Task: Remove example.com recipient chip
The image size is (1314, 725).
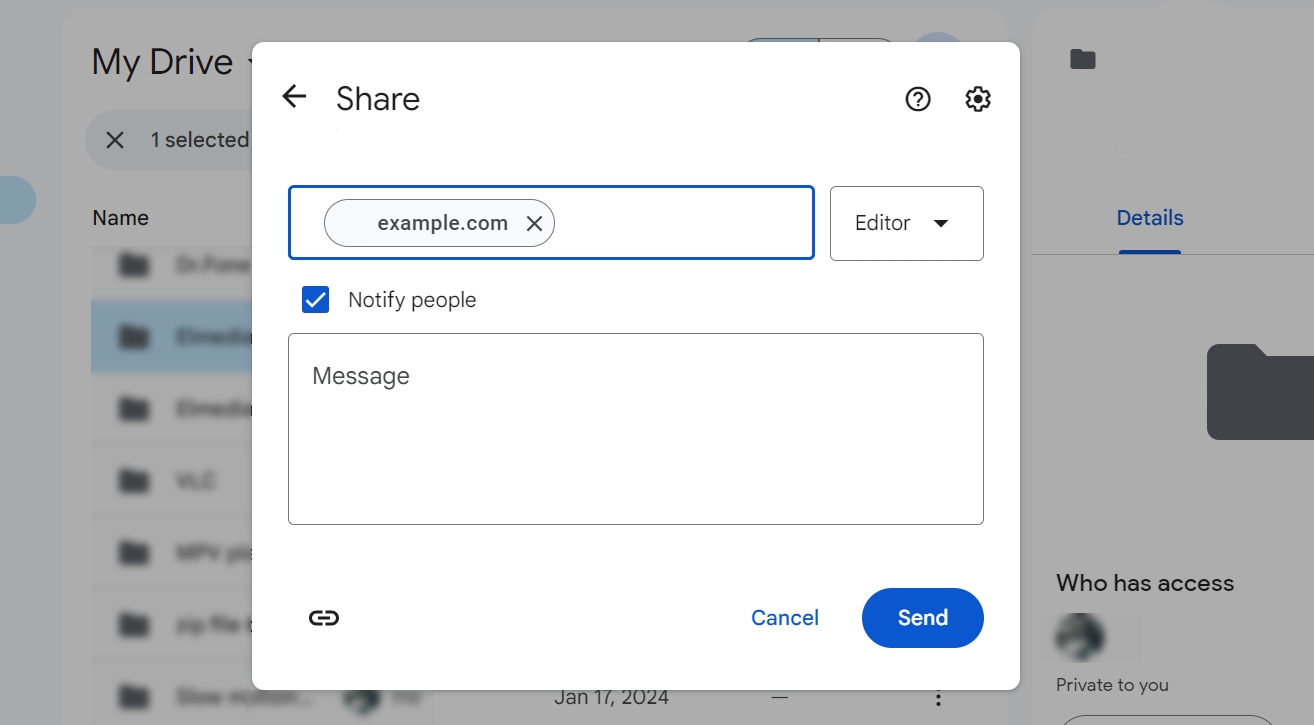Action: coord(535,223)
